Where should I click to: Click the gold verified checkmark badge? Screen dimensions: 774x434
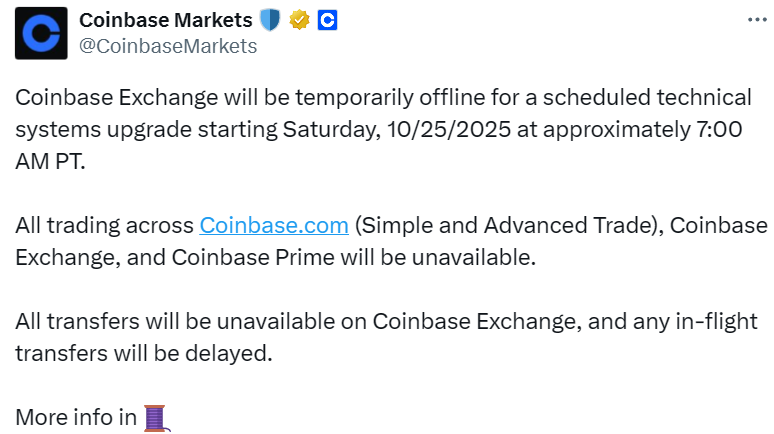point(299,19)
